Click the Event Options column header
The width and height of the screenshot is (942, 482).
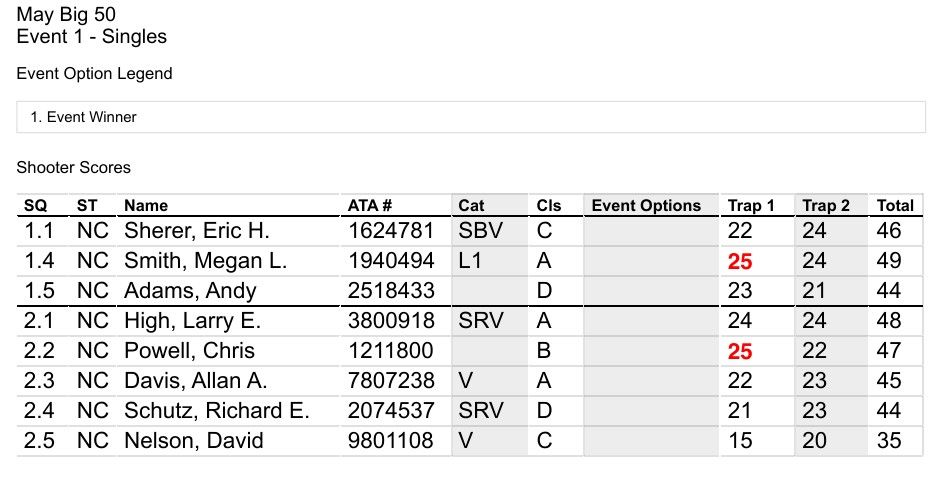(646, 206)
